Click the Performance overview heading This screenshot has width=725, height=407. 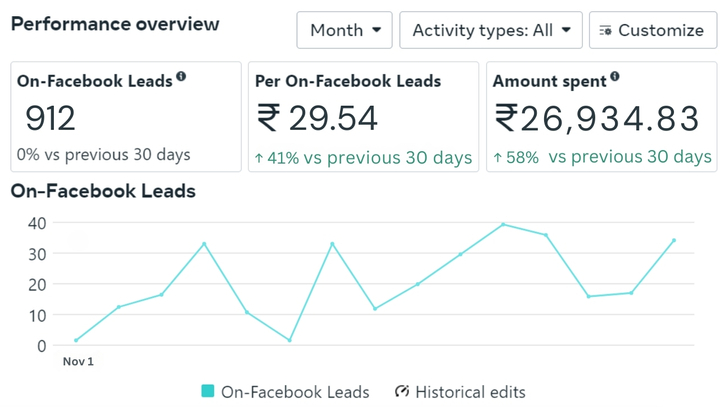[115, 24]
